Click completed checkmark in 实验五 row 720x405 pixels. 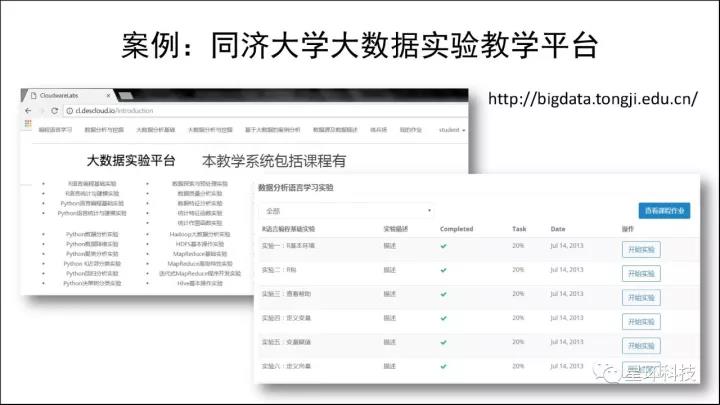443,343
